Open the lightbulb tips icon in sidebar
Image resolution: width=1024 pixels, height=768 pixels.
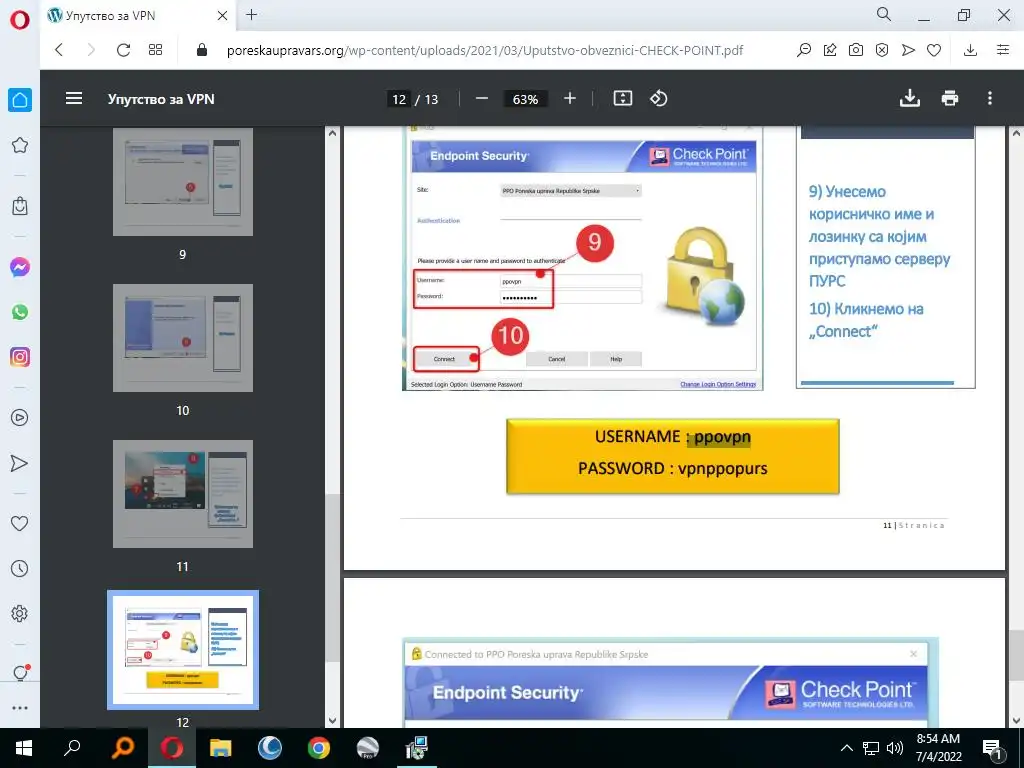(x=20, y=673)
